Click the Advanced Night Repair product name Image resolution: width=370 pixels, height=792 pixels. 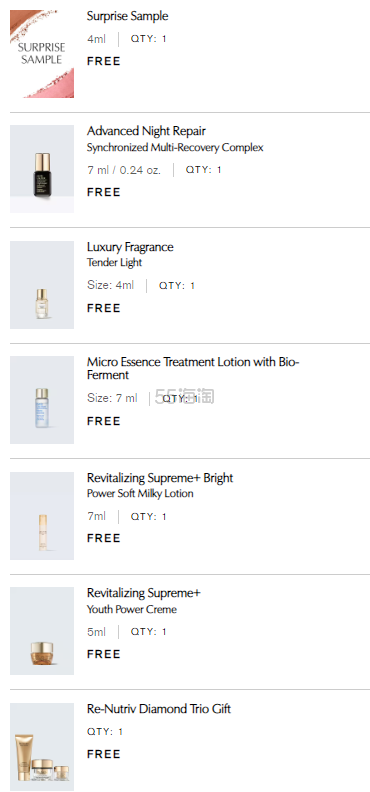point(146,131)
